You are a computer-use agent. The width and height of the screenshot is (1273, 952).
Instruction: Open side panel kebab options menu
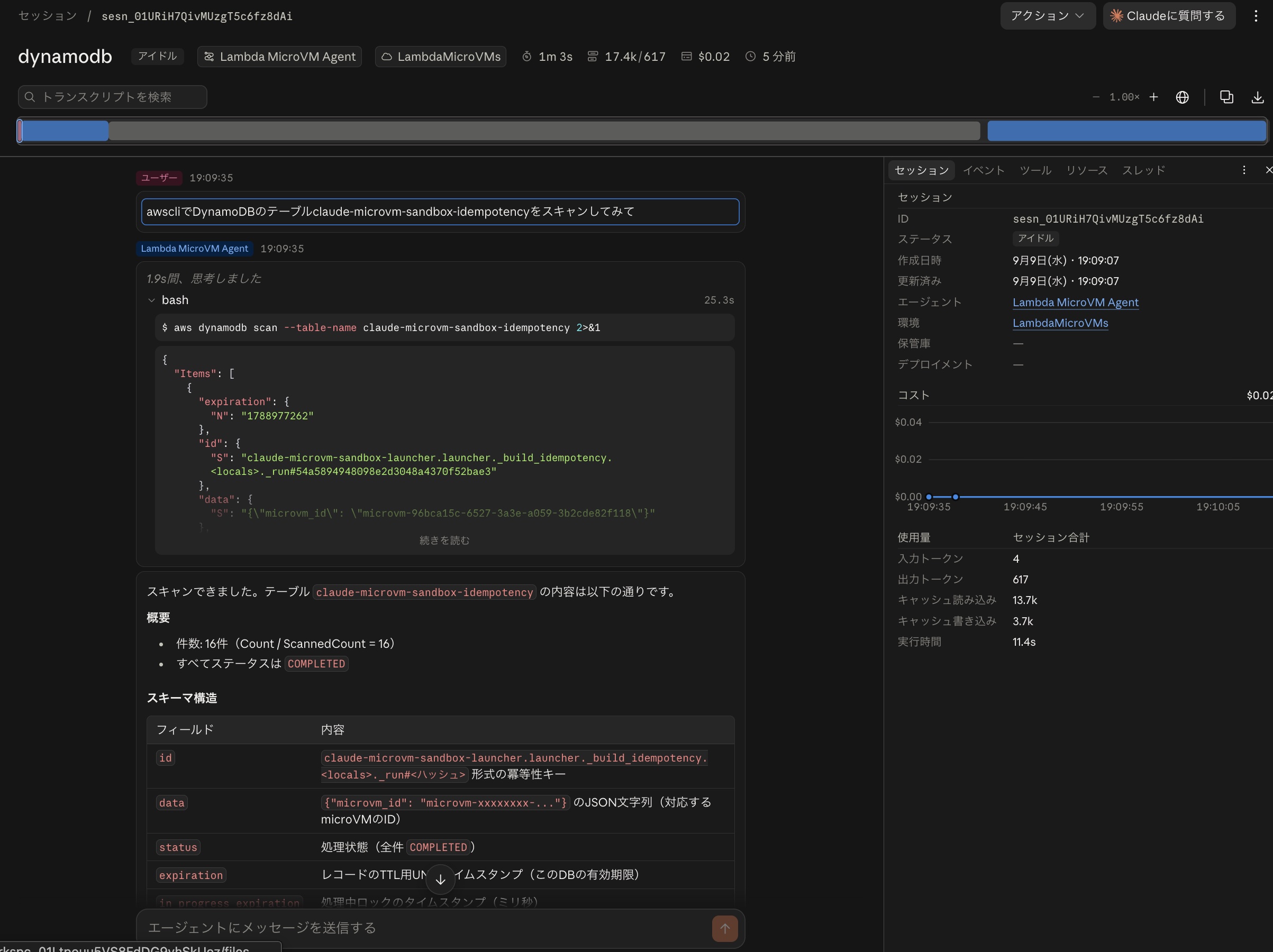coord(1244,170)
